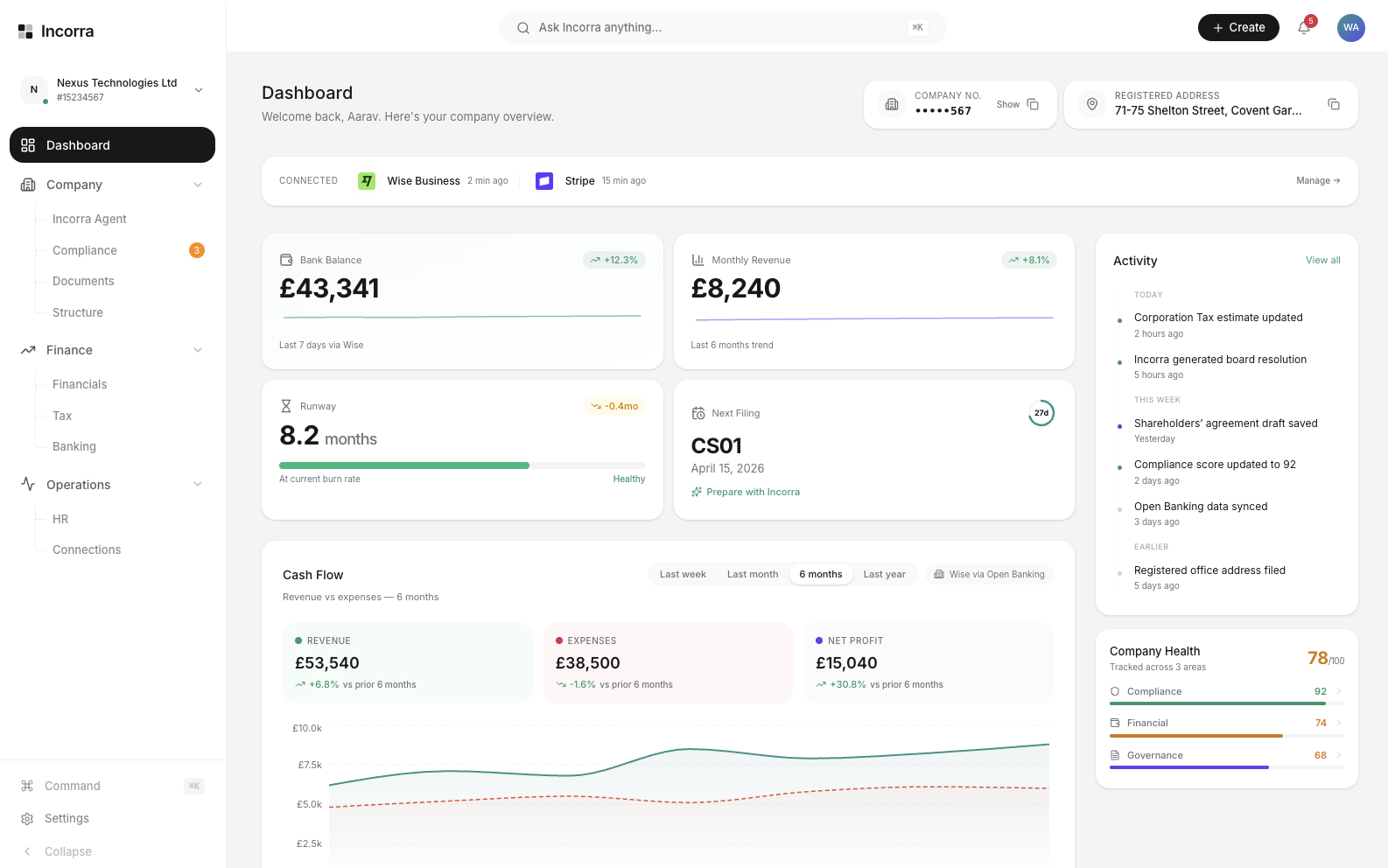Click the Create button

(1237, 28)
